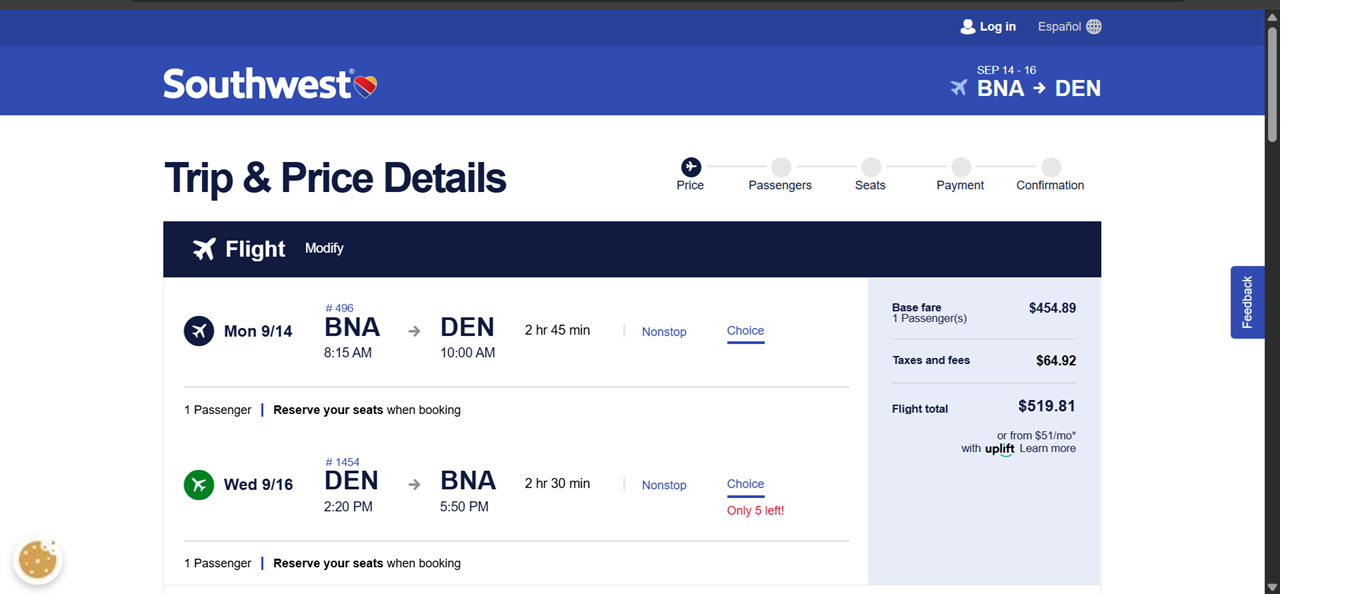Click the cookie preferences icon
Screen dimensions: 1346x594
coord(38,560)
